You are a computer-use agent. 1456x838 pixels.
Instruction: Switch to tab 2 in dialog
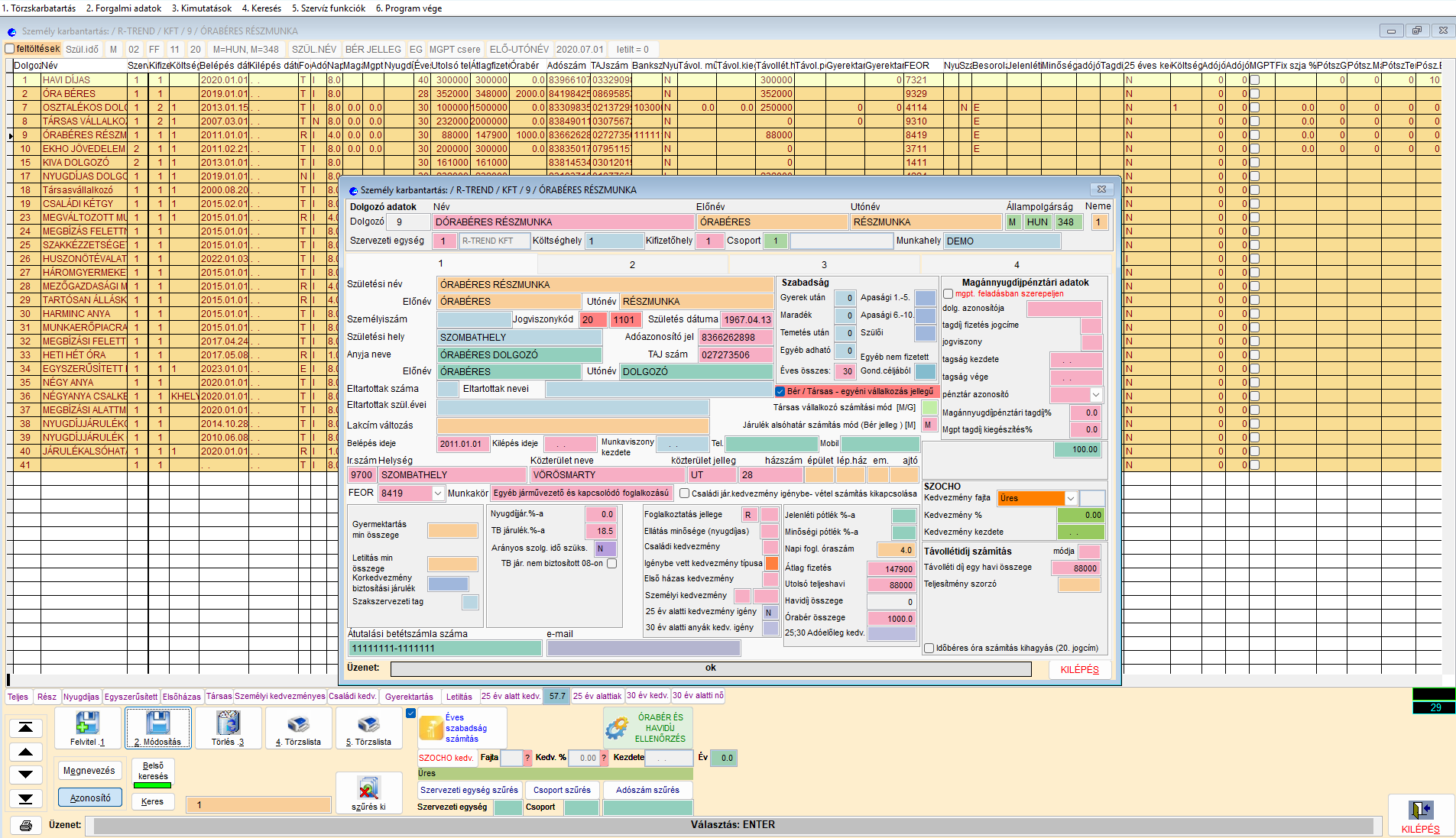tap(632, 264)
